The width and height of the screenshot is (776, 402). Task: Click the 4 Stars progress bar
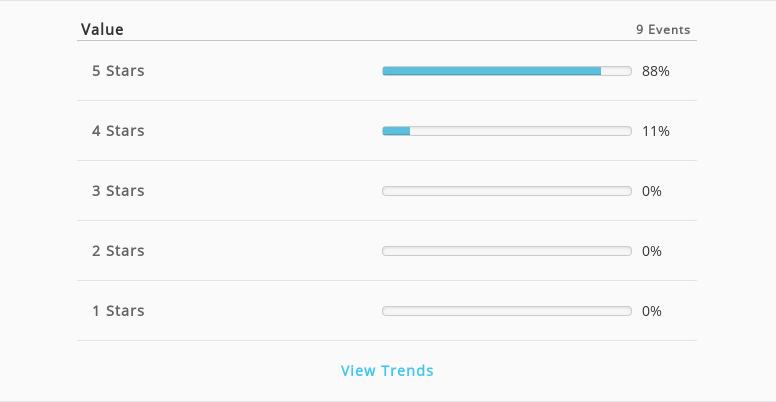click(x=507, y=131)
